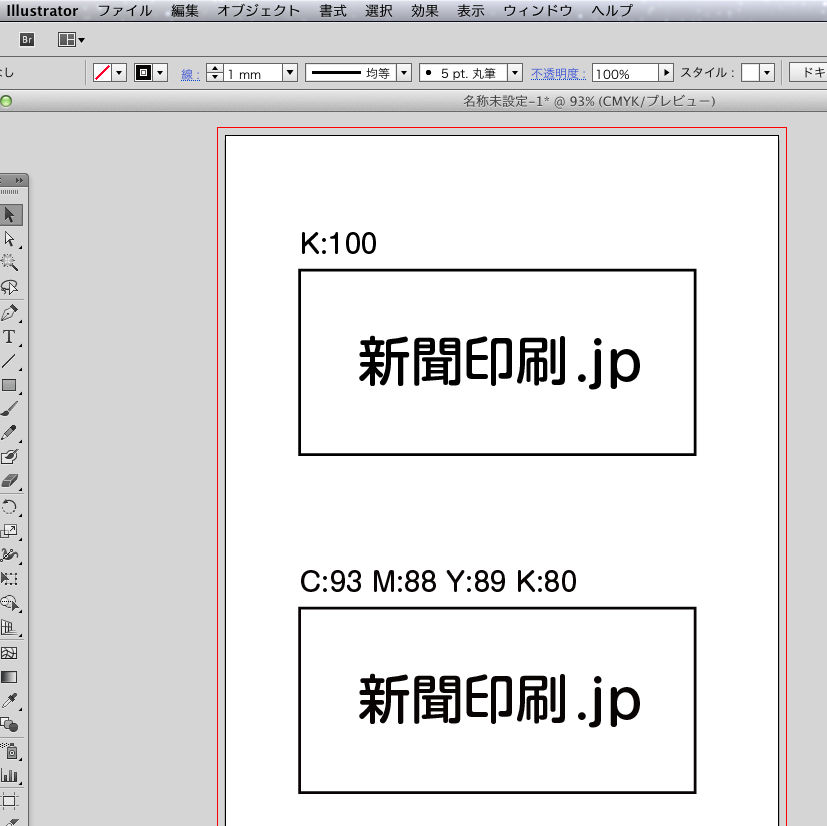The image size is (827, 826).
Task: Select the Artboard tool
Action: [10, 801]
